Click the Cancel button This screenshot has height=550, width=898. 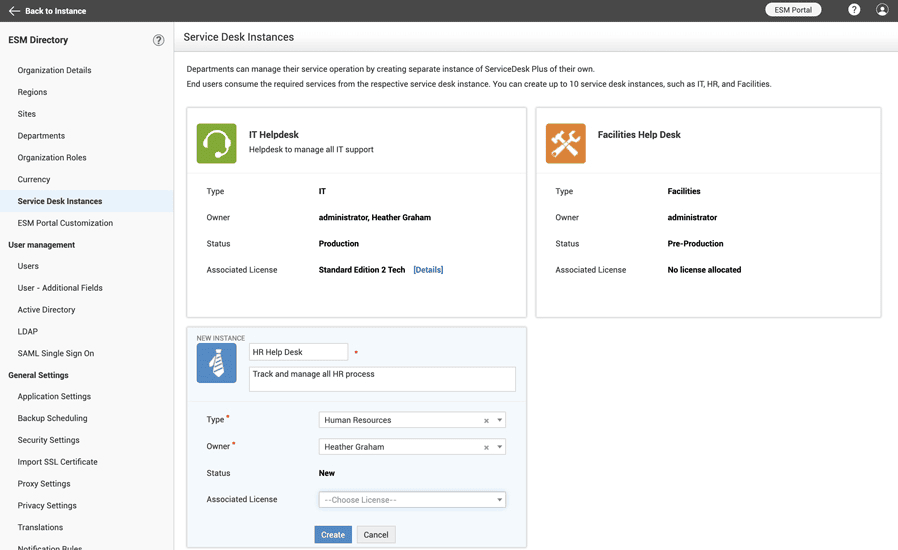coord(376,535)
